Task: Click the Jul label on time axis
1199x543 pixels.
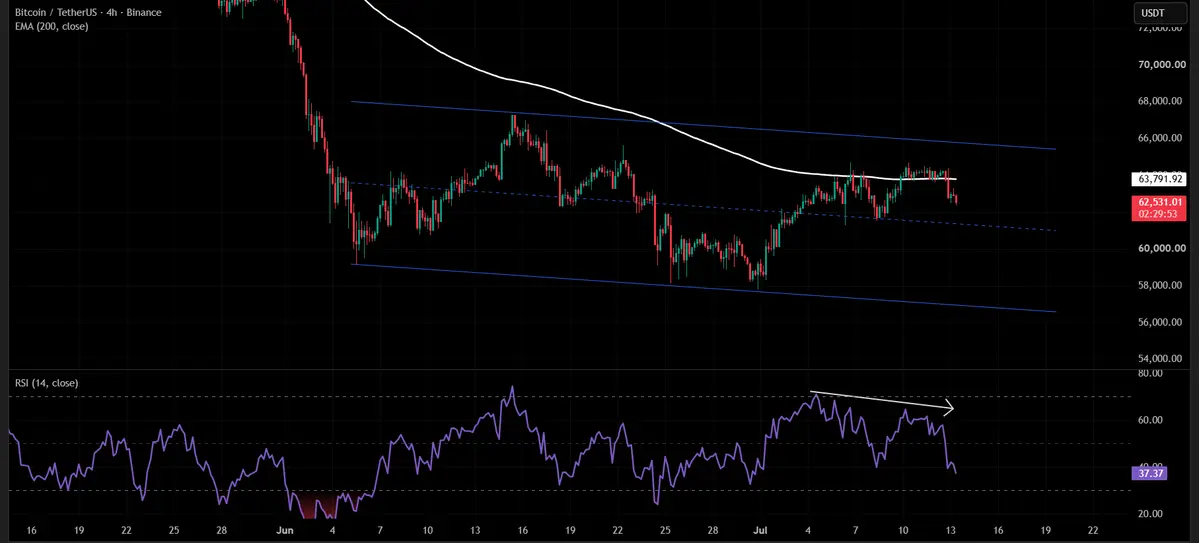Action: click(x=760, y=530)
